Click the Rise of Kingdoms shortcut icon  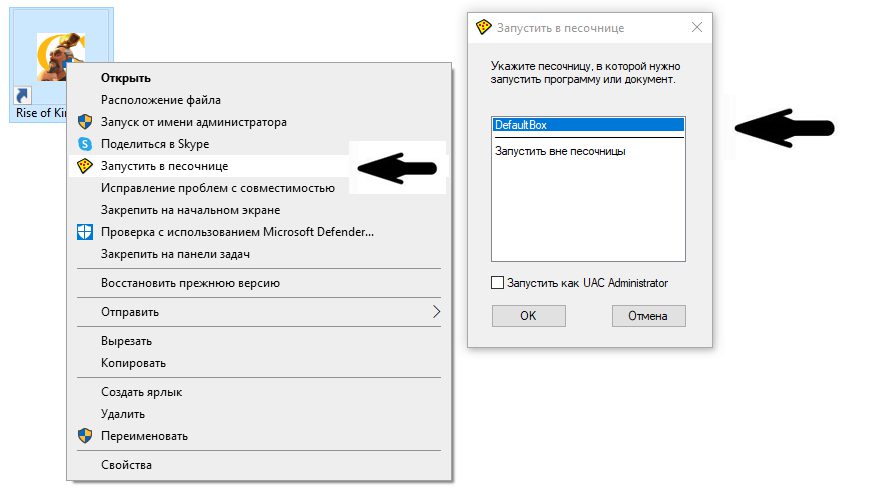coord(61,56)
